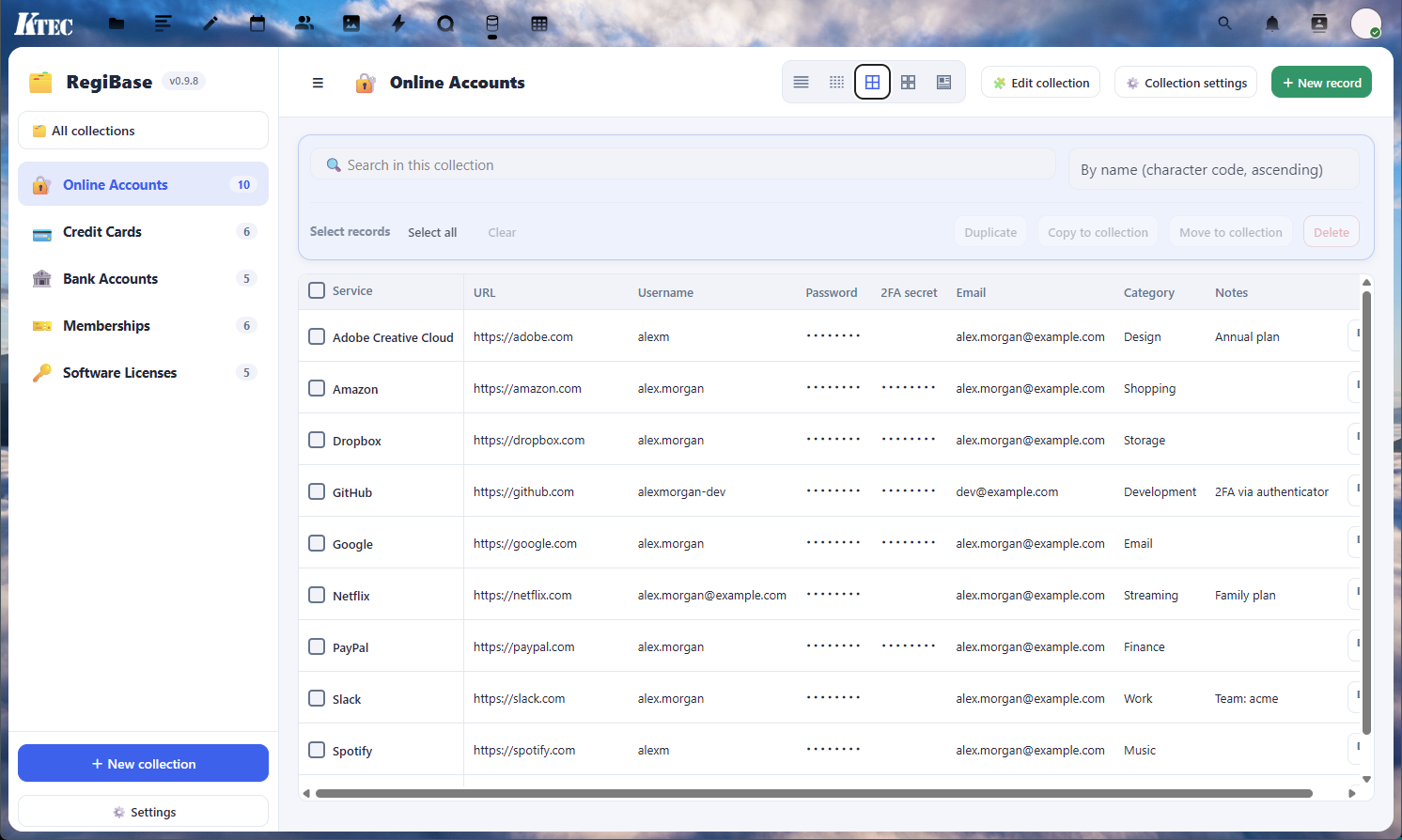Open Collection settings

1186,83
